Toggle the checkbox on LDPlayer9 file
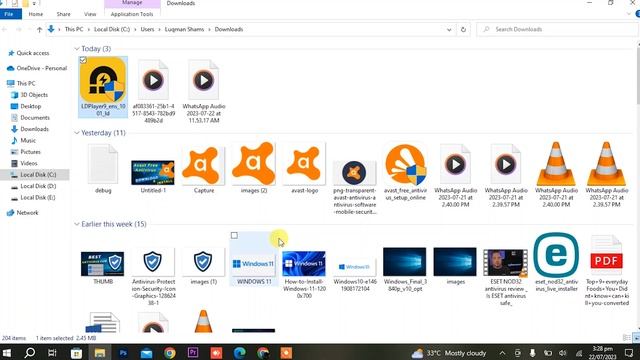This screenshot has height=360, width=640. click(83, 60)
